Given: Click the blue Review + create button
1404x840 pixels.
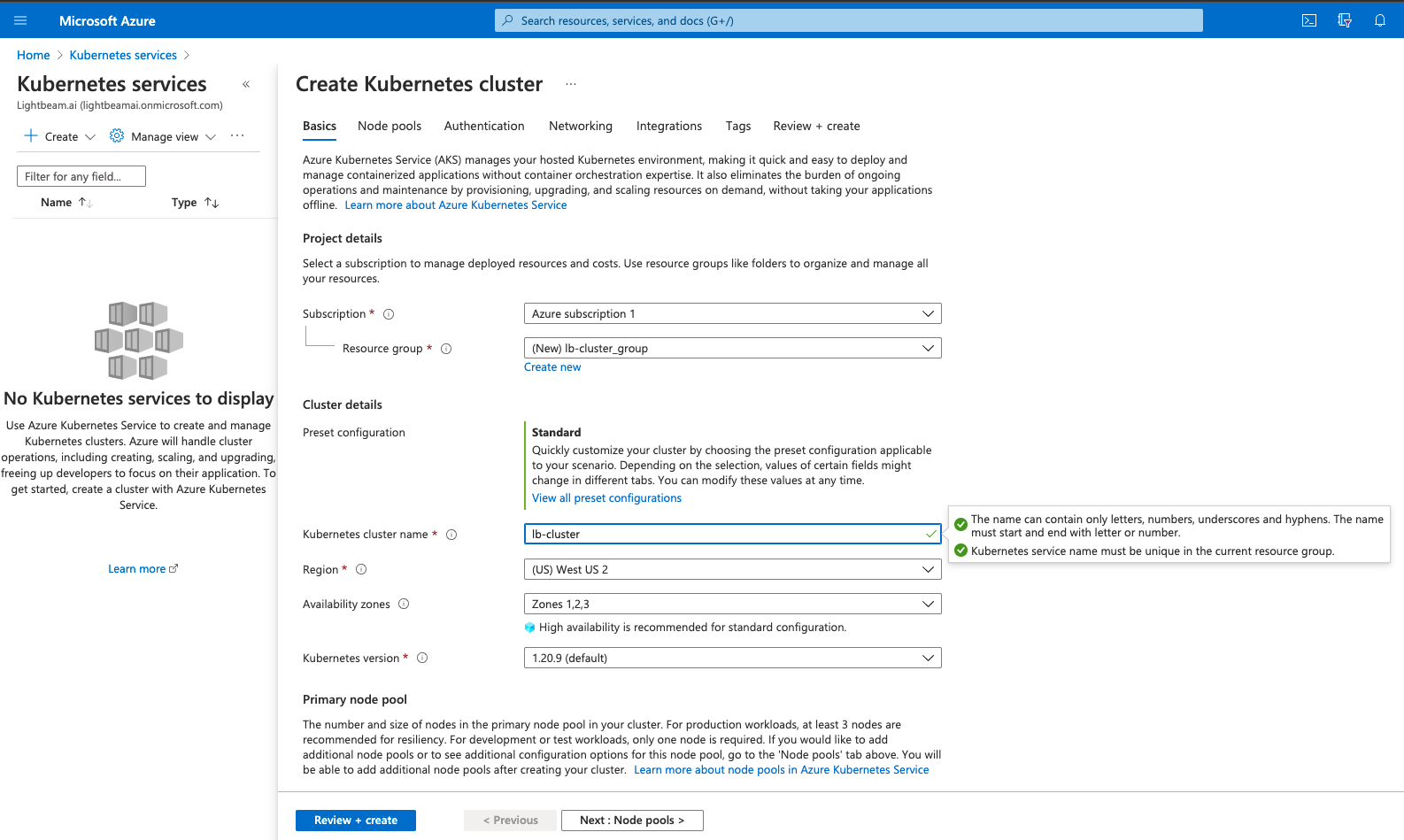Looking at the screenshot, I should point(356,821).
